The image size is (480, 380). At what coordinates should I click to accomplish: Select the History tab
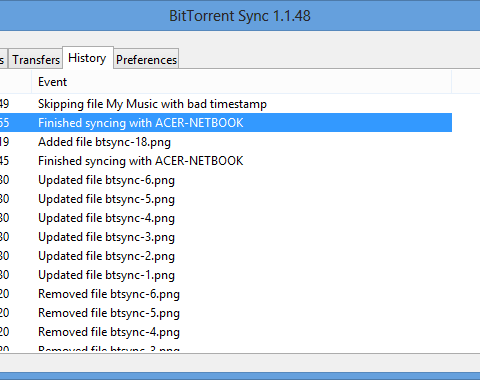(88, 58)
